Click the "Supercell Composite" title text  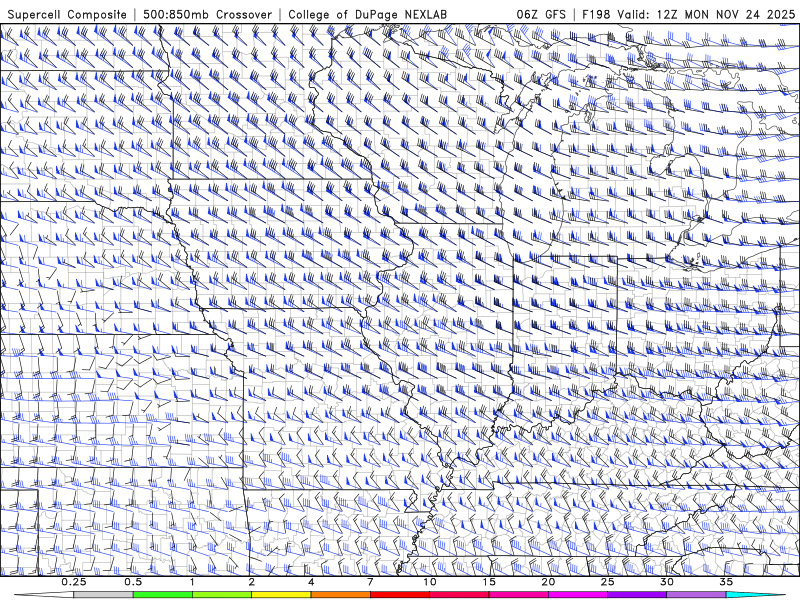[x=67, y=15]
